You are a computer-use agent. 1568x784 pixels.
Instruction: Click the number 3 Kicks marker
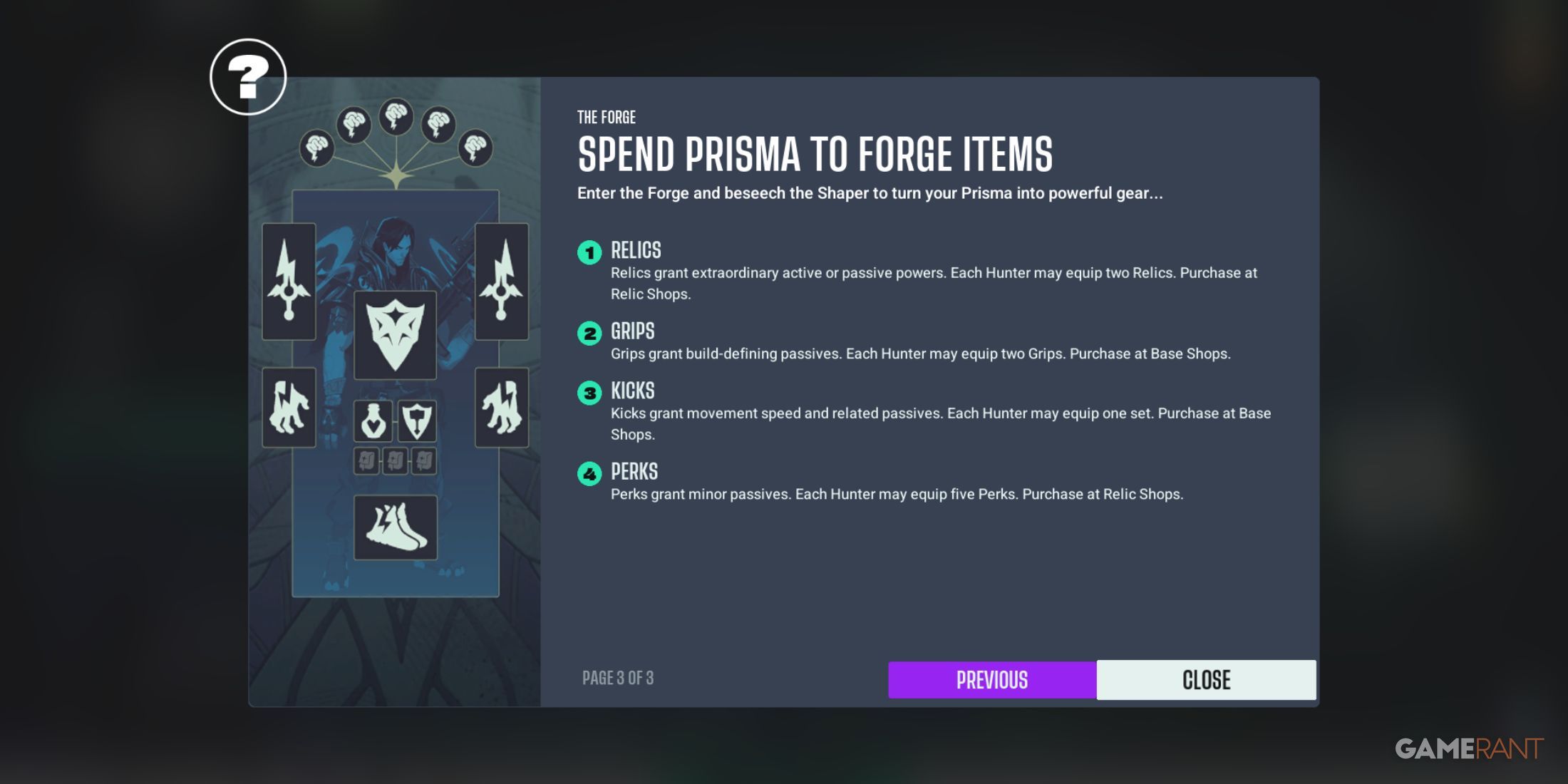[x=589, y=393]
